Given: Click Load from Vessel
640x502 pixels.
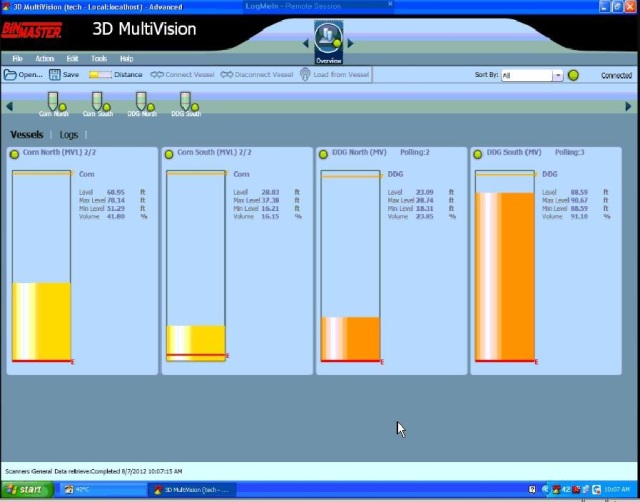Looking at the screenshot, I should (335, 75).
